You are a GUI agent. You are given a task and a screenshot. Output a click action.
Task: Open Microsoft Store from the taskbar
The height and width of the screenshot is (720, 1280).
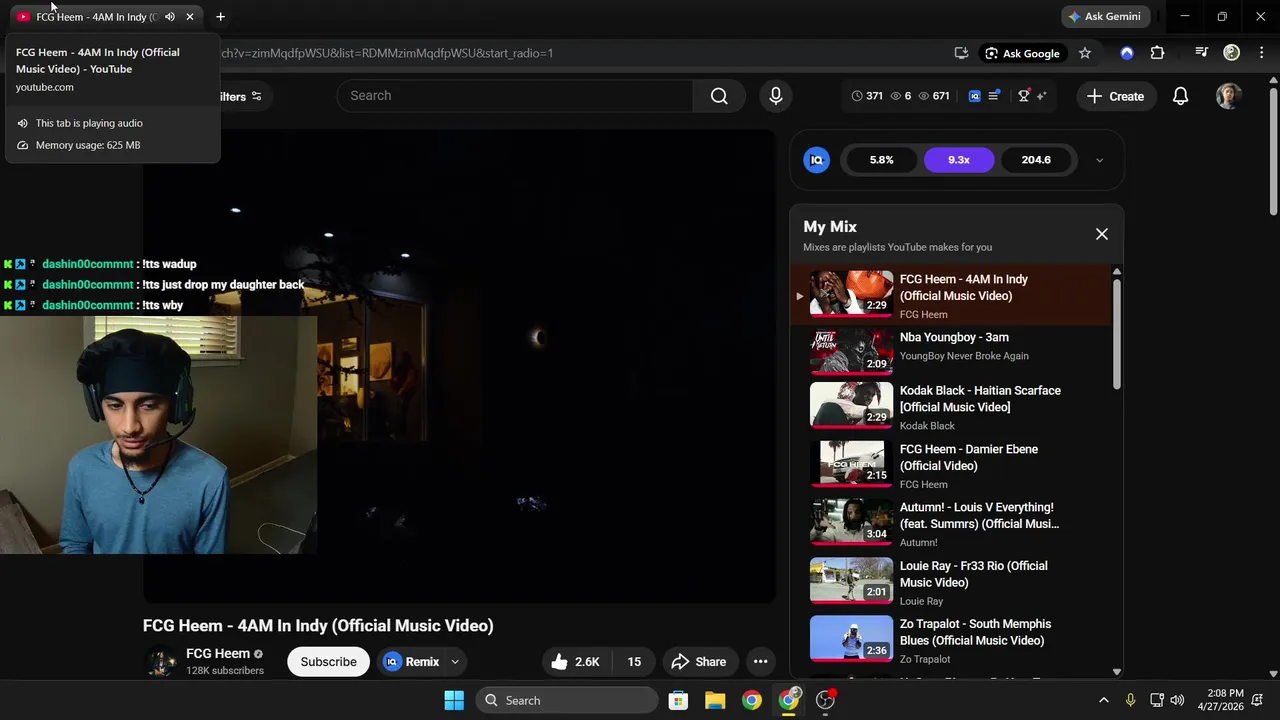pyautogui.click(x=678, y=700)
